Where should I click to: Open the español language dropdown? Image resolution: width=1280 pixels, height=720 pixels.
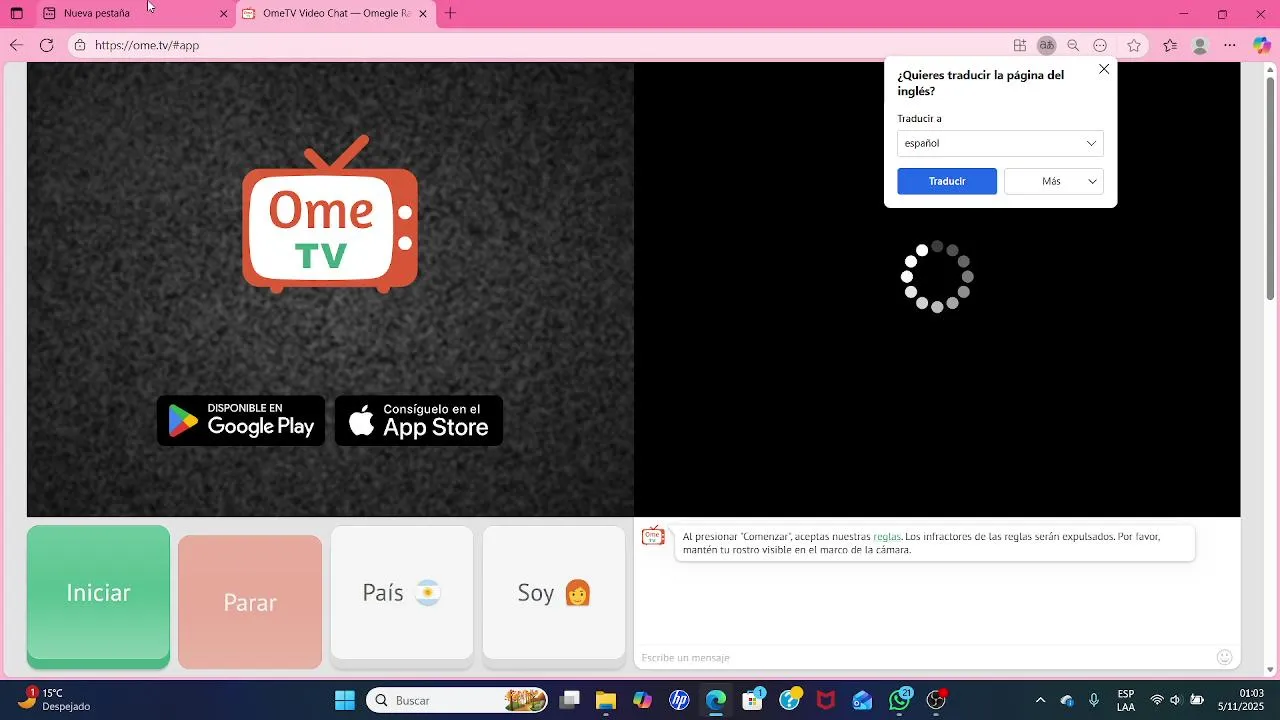pos(1000,143)
